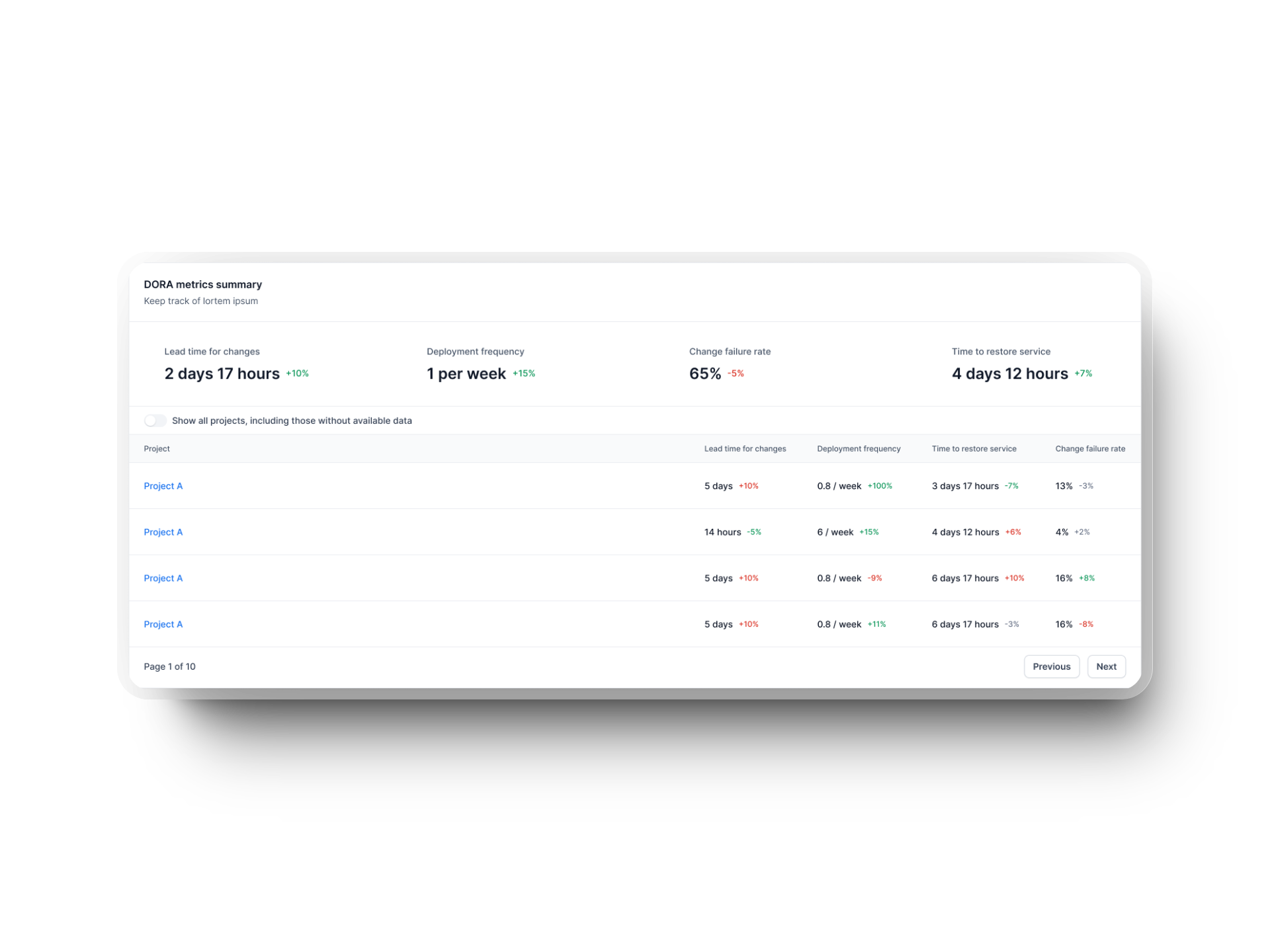Image resolution: width=1270 pixels, height=952 pixels.
Task: Sort by Change failure rate column header
Action: (x=1090, y=448)
